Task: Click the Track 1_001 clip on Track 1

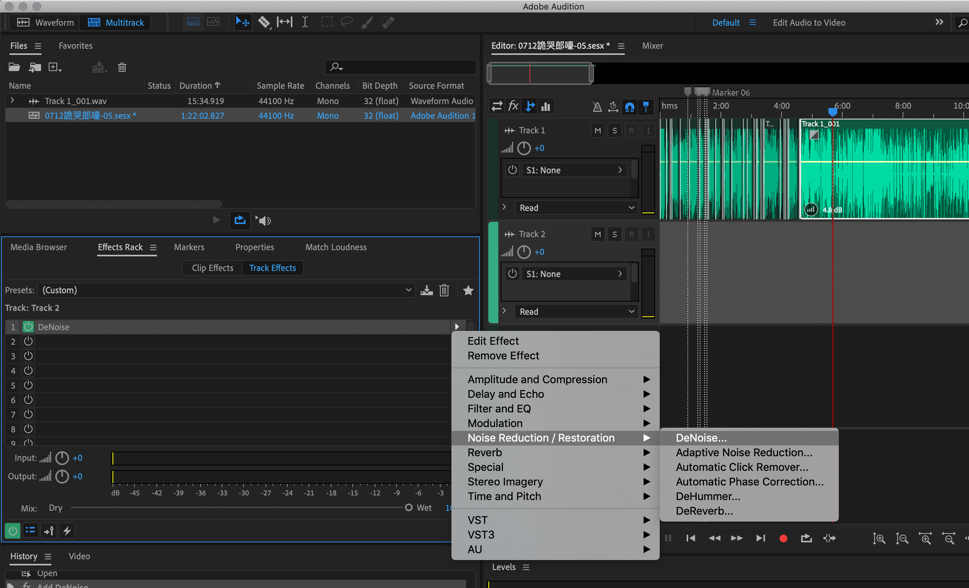Action: click(884, 169)
